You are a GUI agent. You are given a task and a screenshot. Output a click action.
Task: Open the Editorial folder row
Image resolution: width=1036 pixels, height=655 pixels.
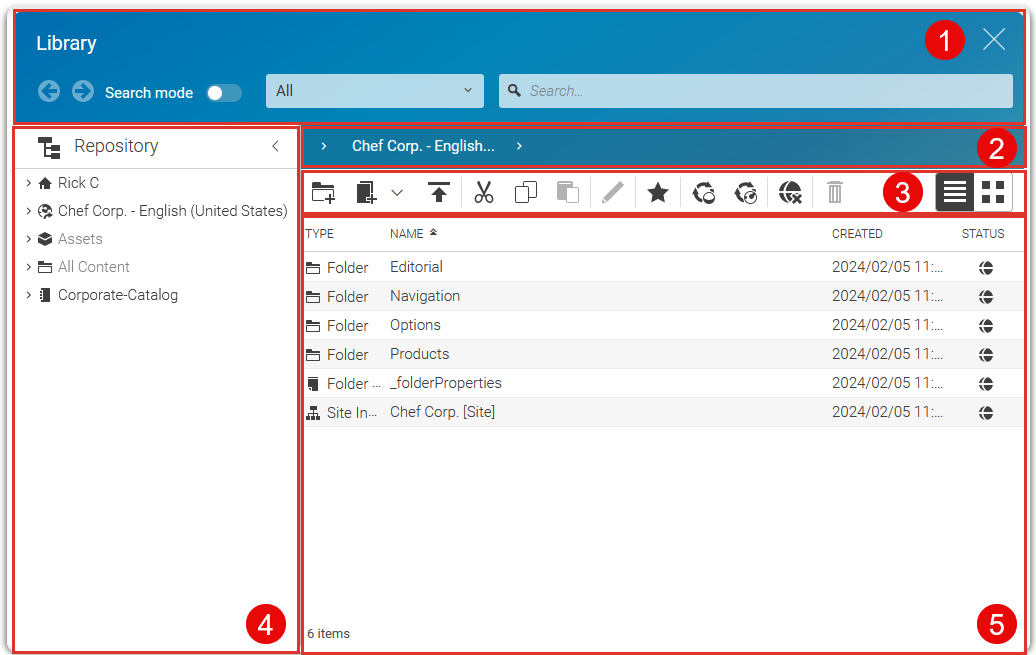click(x=416, y=267)
